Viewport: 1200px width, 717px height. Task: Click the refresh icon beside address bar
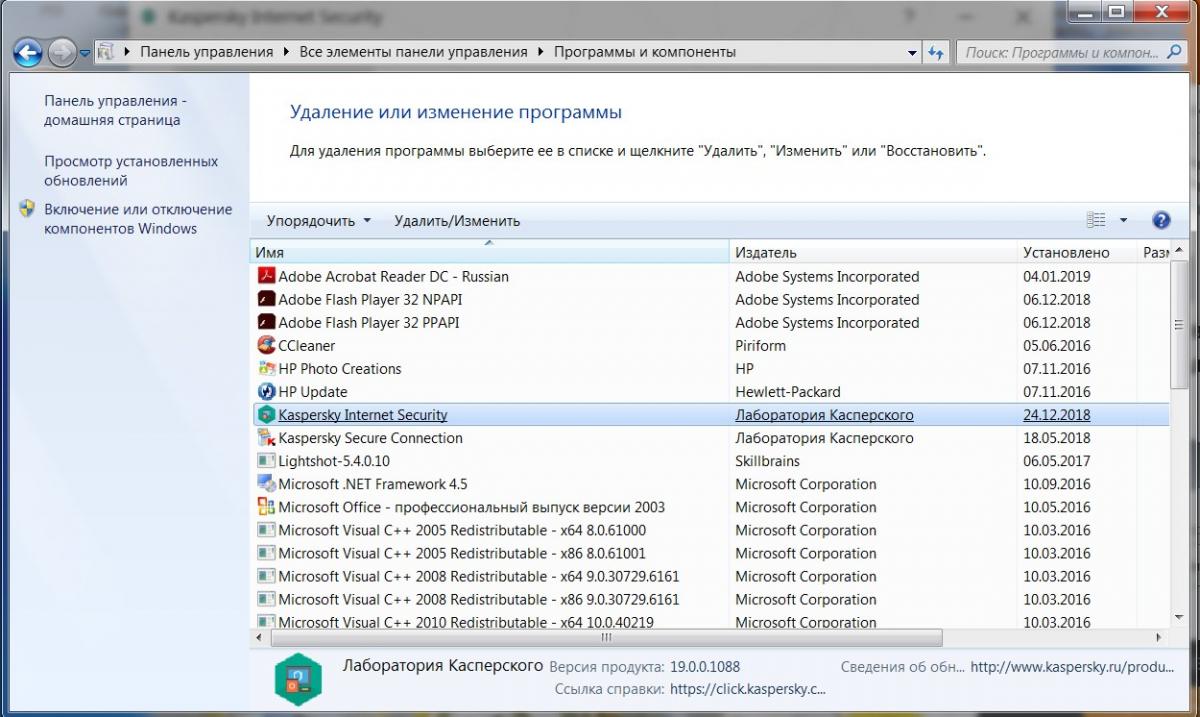pos(936,52)
